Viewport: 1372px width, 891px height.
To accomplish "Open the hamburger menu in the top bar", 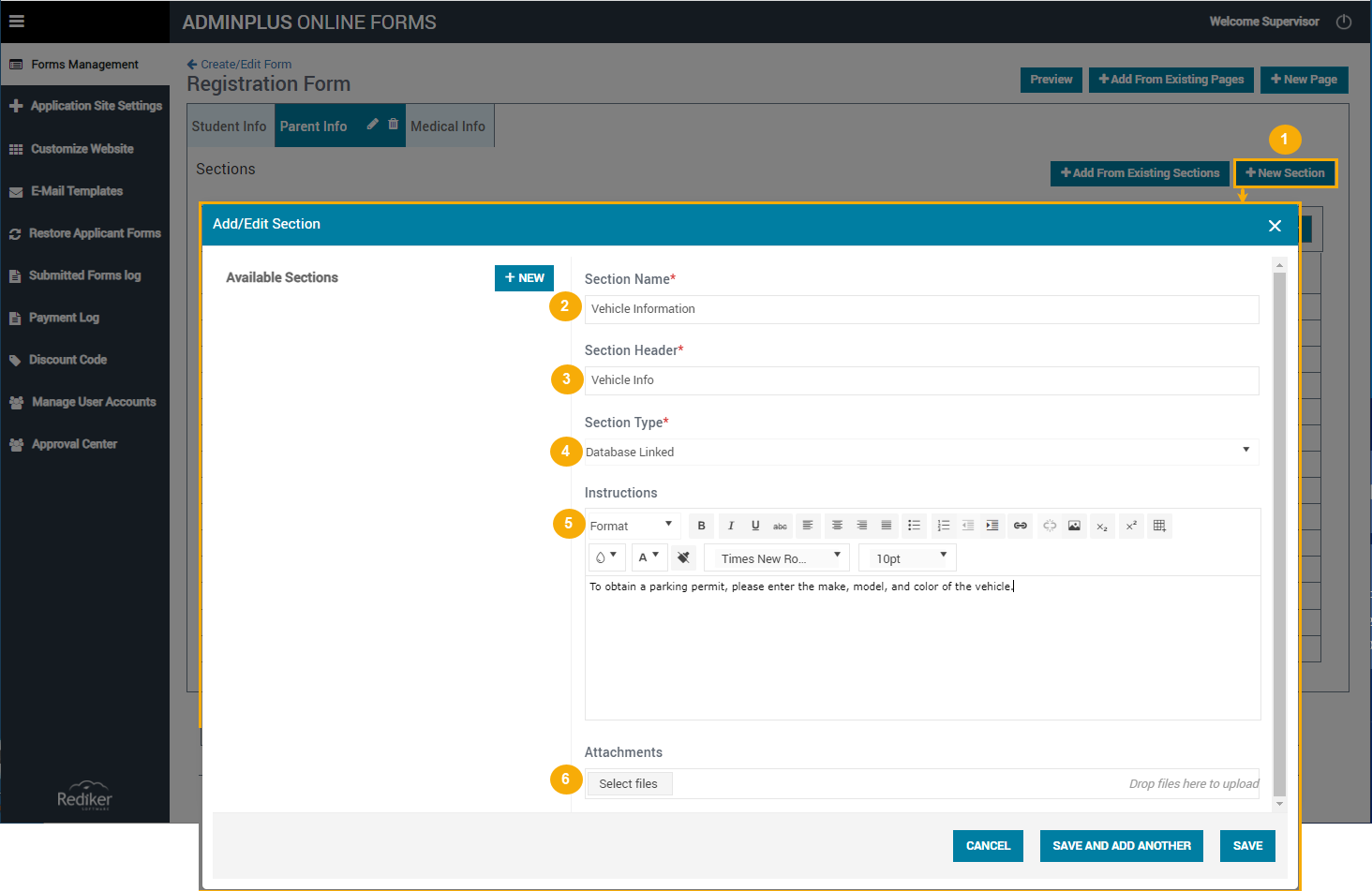I will click(x=17, y=21).
